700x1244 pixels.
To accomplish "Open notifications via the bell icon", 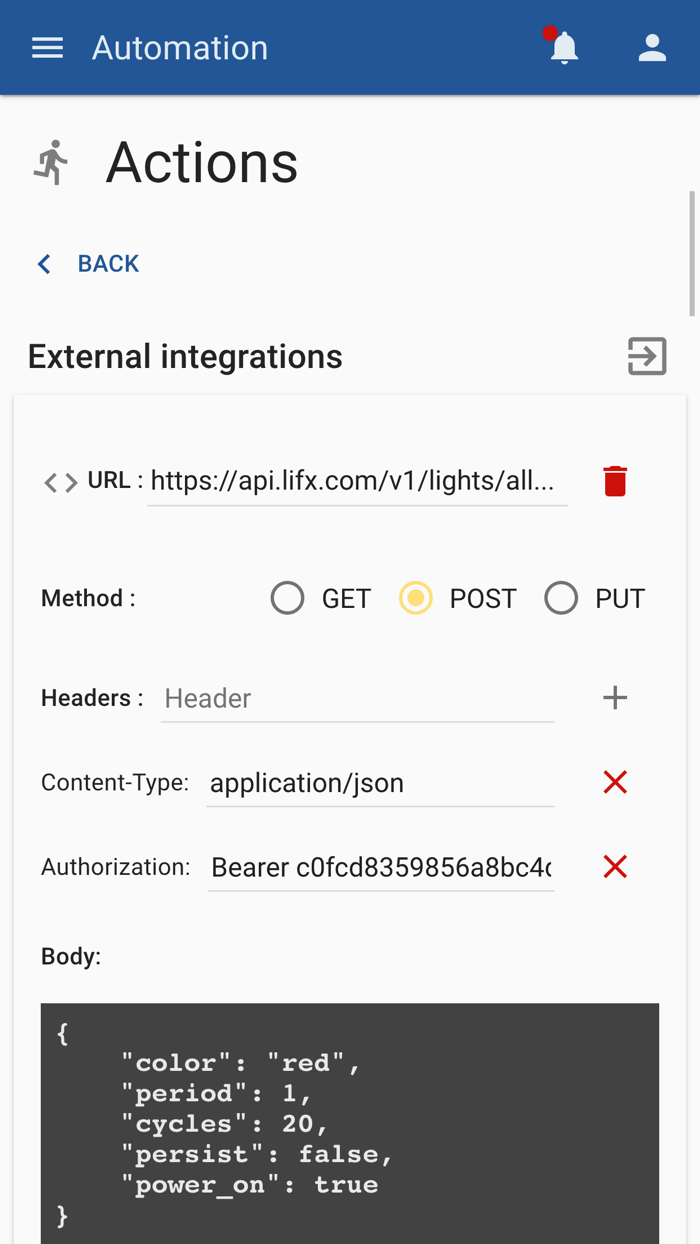I will pyautogui.click(x=562, y=47).
